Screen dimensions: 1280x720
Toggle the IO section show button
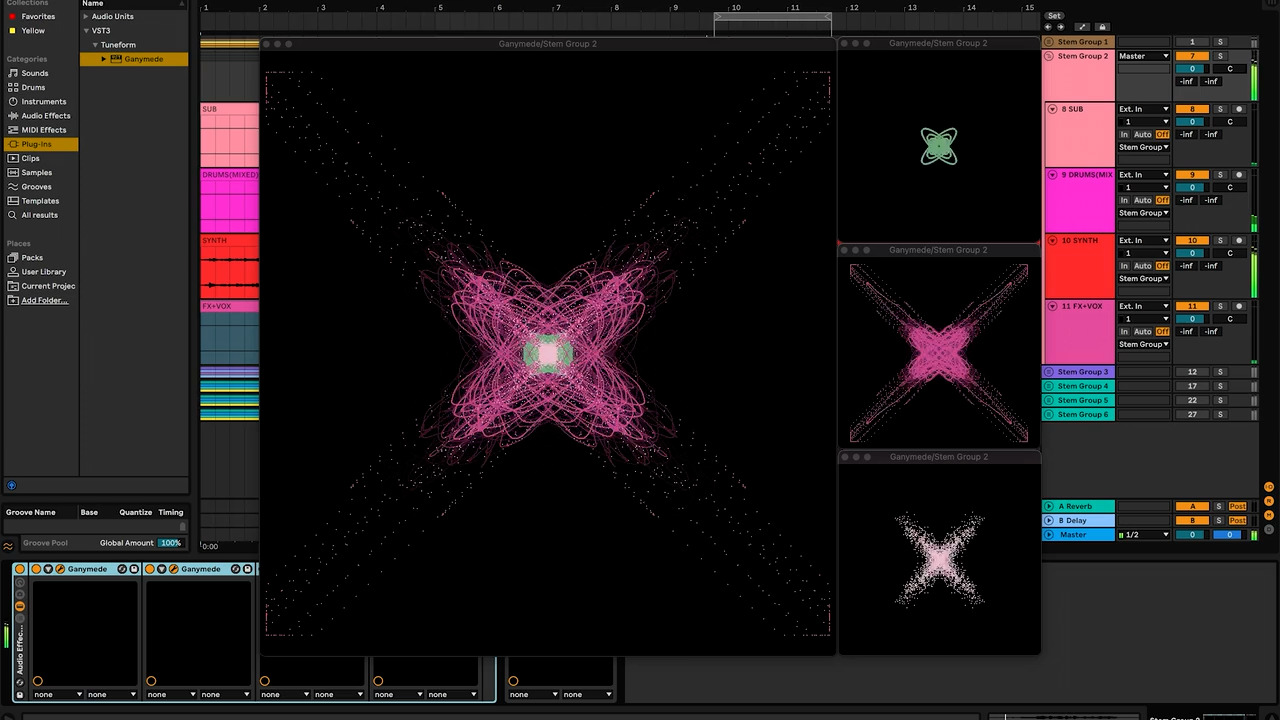[x=1269, y=486]
